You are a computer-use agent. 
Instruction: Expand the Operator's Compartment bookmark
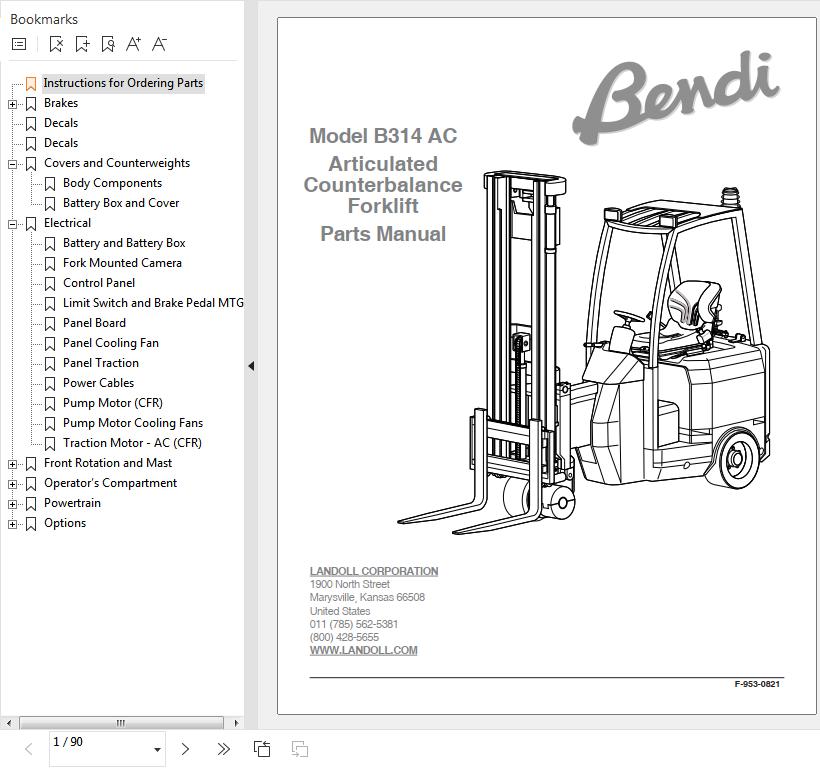pos(12,485)
